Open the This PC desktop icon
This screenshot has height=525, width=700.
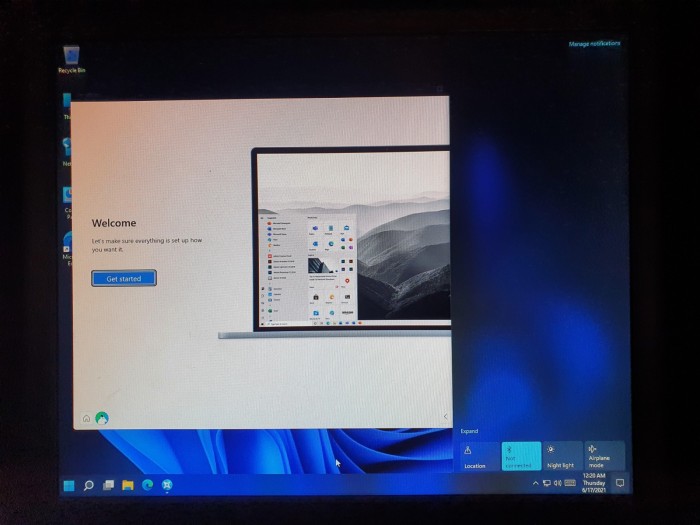[x=67, y=106]
